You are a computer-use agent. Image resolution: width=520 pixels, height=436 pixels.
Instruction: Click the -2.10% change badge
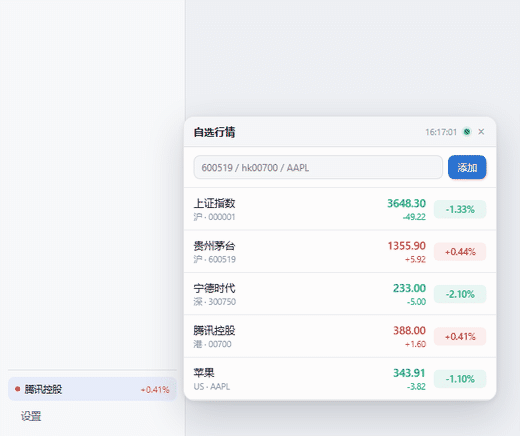pyautogui.click(x=460, y=294)
